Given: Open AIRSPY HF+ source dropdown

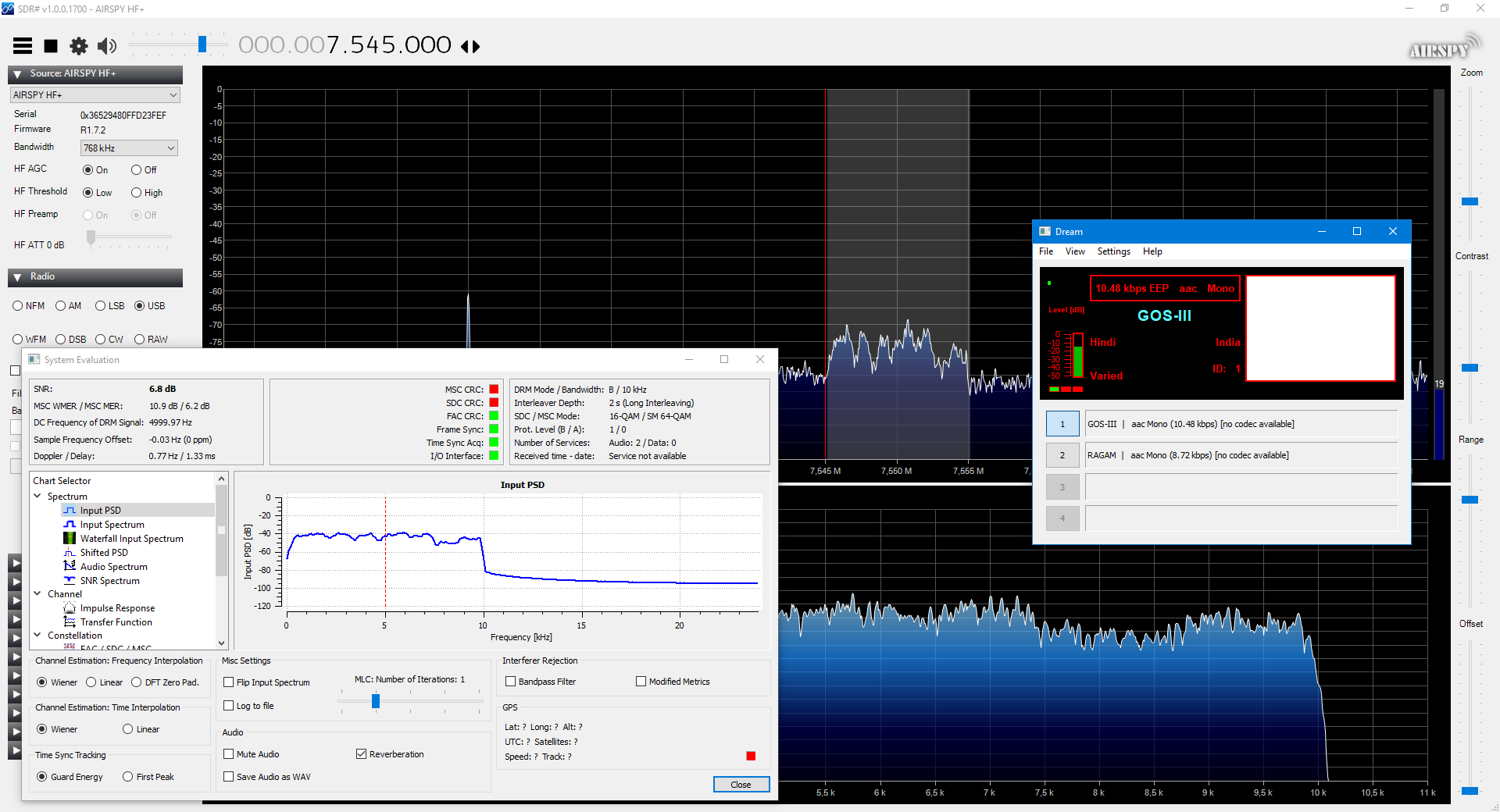Looking at the screenshot, I should click(x=95, y=95).
